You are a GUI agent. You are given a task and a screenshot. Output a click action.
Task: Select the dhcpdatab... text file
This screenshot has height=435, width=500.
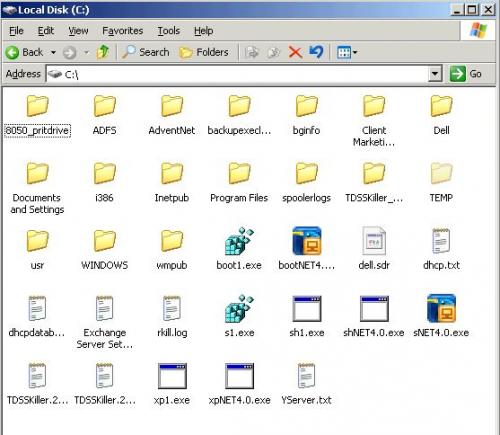click(x=37, y=316)
